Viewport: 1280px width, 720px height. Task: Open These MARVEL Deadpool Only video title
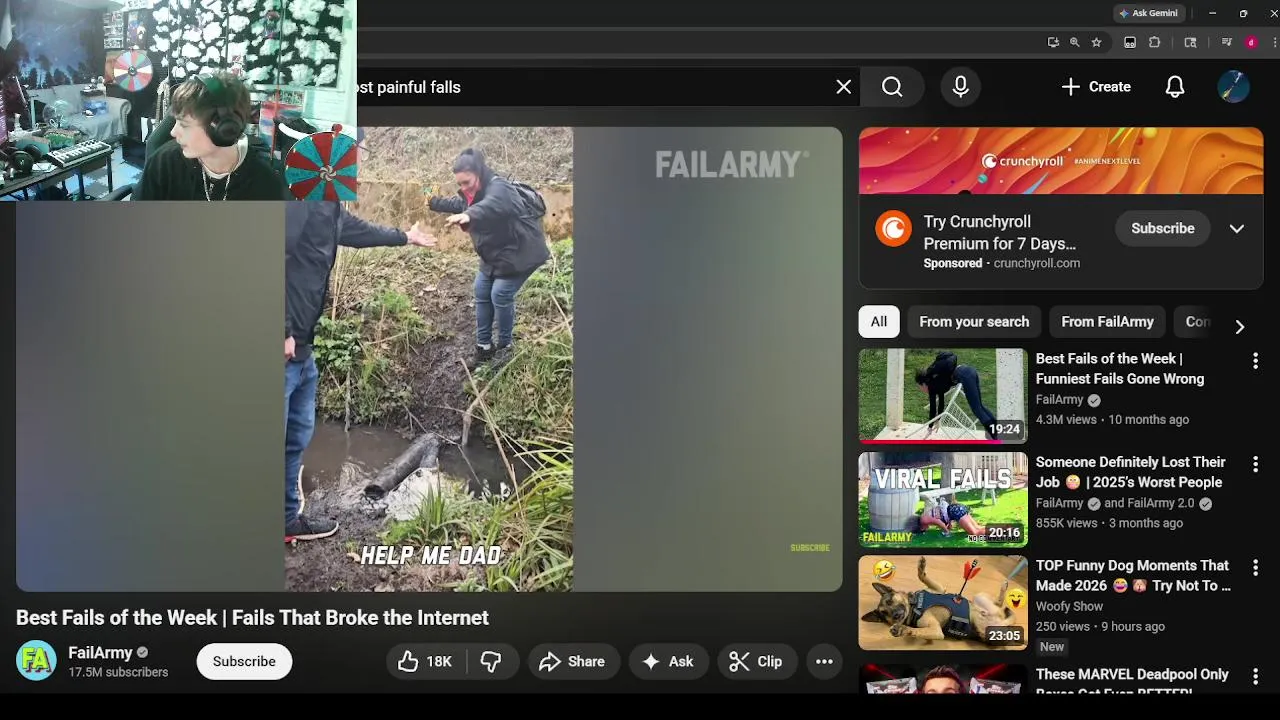[1133, 681]
